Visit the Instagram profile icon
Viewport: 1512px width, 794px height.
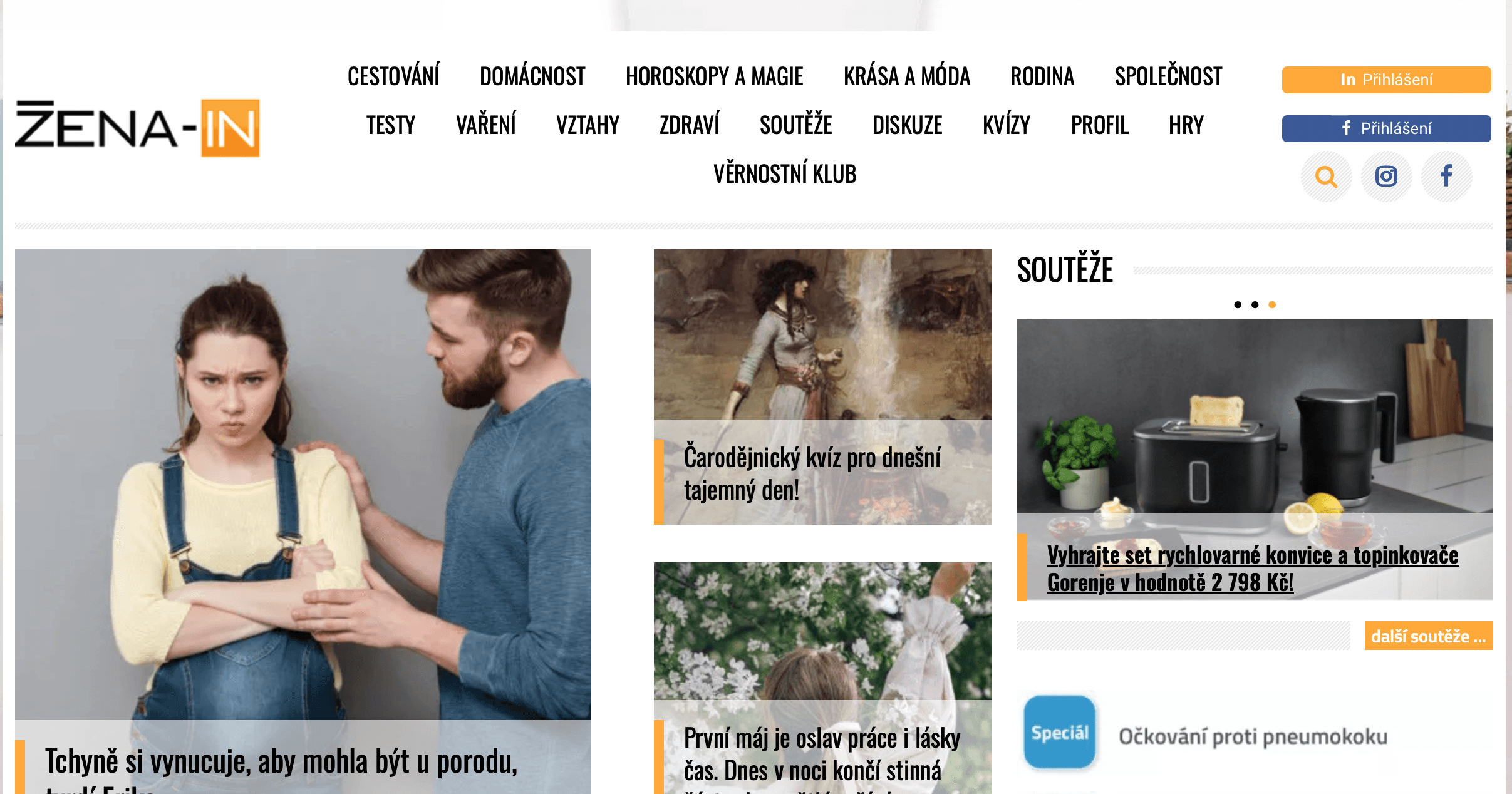tap(1386, 177)
